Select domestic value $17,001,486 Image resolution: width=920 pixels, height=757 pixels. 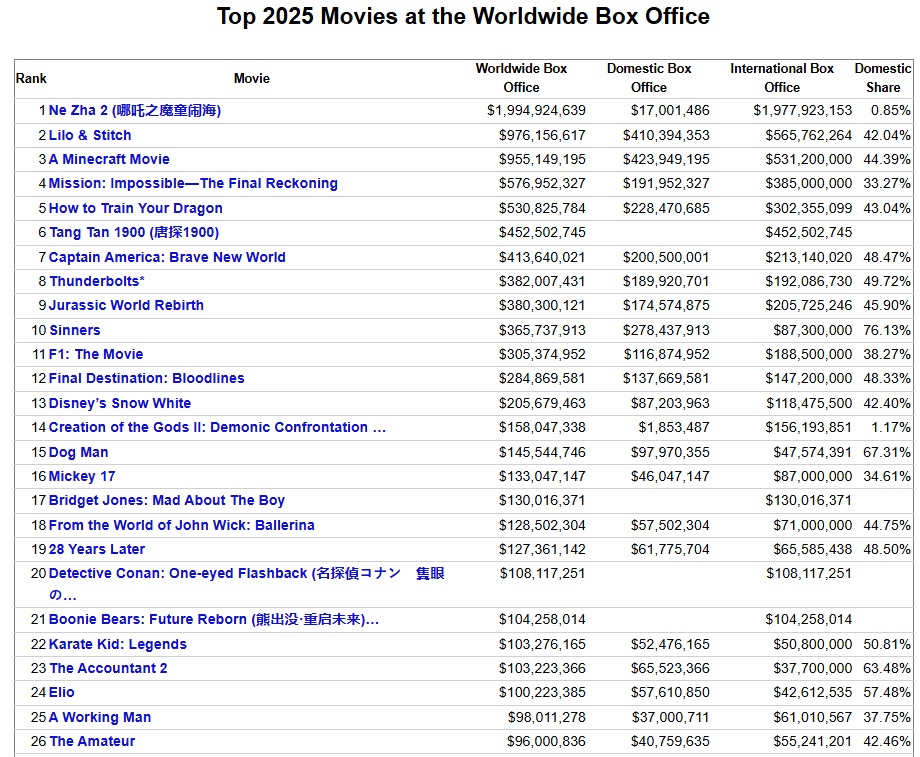pos(670,110)
